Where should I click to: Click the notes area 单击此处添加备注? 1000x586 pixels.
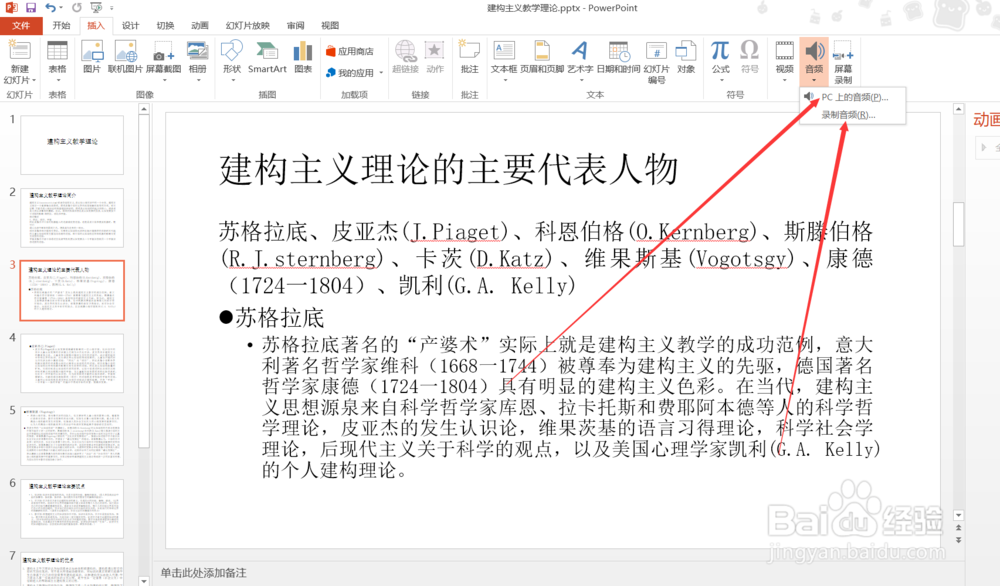(x=203, y=573)
